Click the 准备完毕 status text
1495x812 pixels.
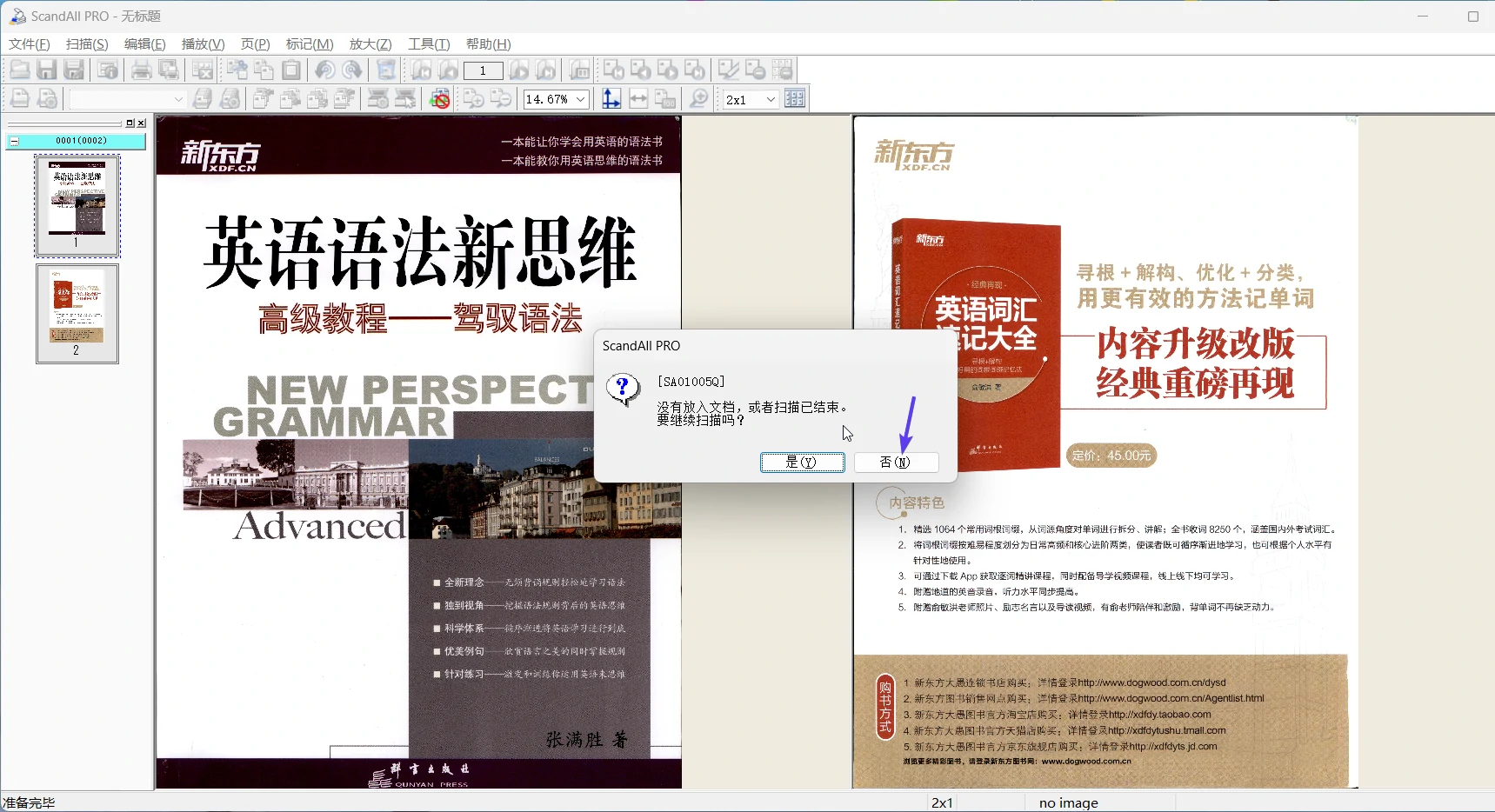click(x=29, y=802)
